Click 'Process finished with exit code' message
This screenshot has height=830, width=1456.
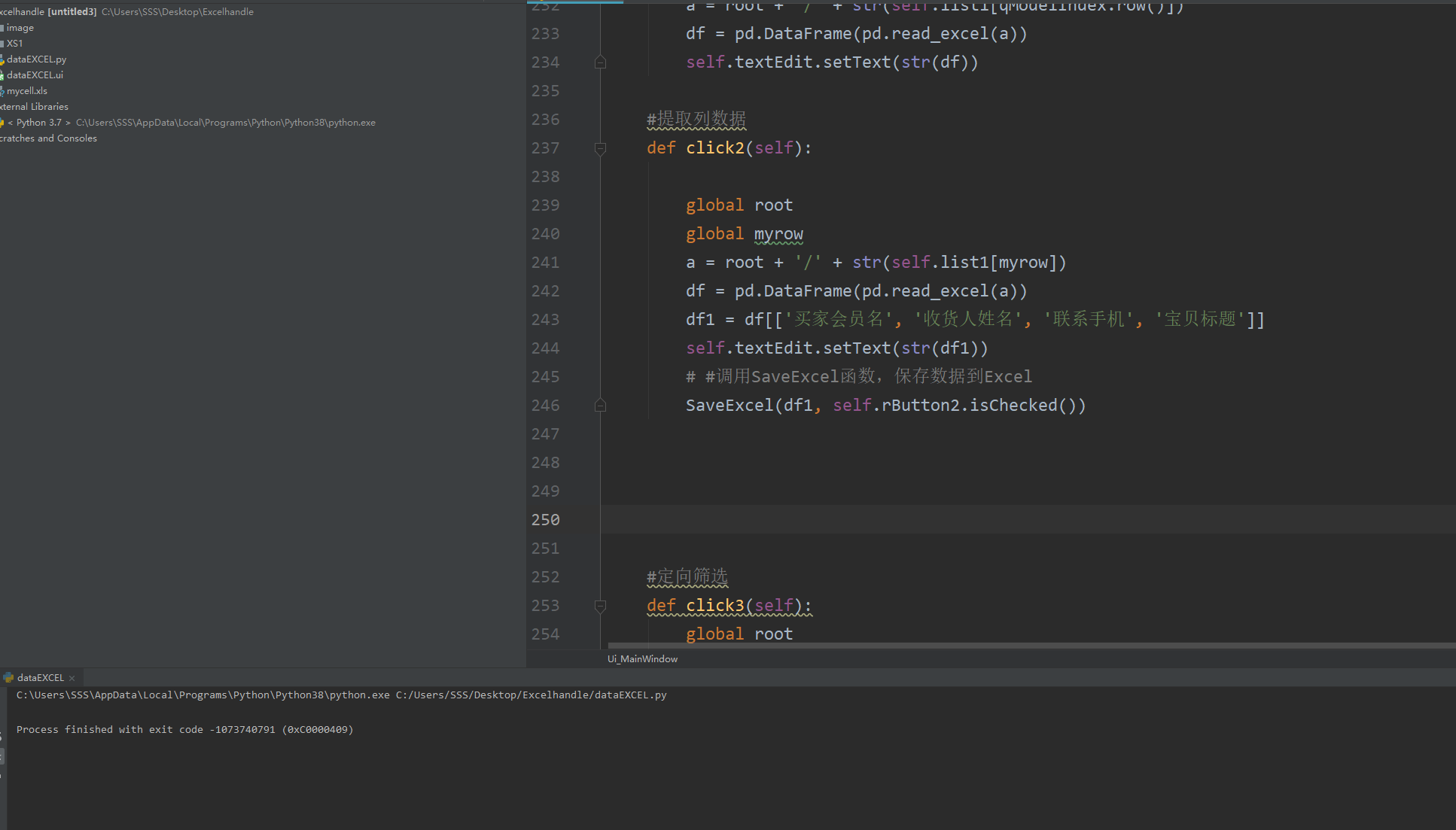[x=184, y=729]
